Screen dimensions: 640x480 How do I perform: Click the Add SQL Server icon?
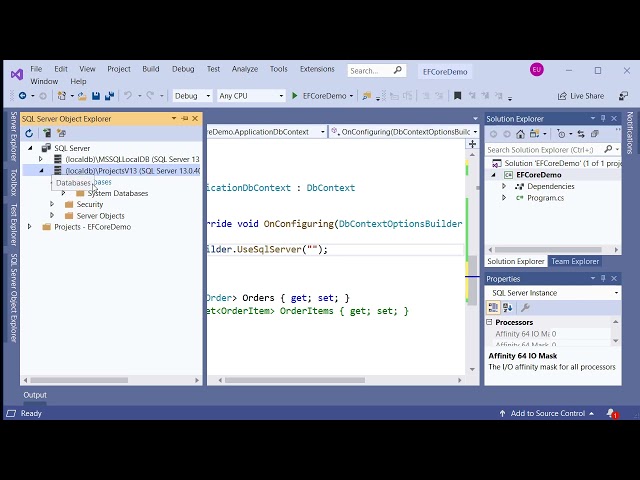point(47,133)
